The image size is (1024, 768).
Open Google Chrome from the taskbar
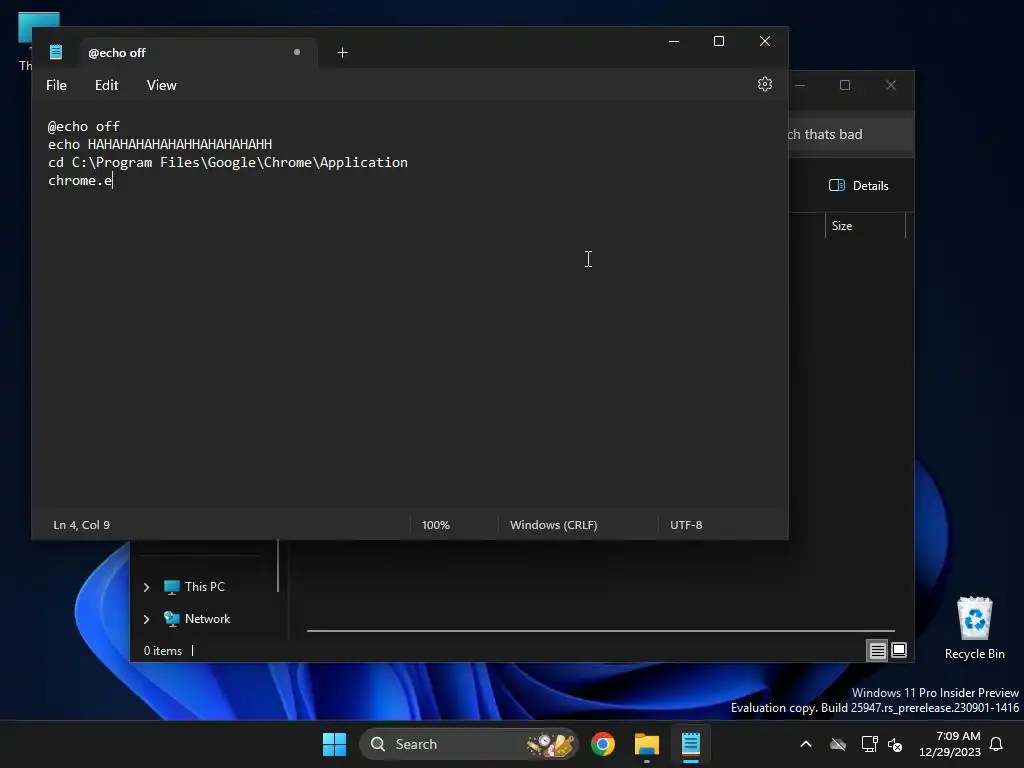pyautogui.click(x=603, y=744)
